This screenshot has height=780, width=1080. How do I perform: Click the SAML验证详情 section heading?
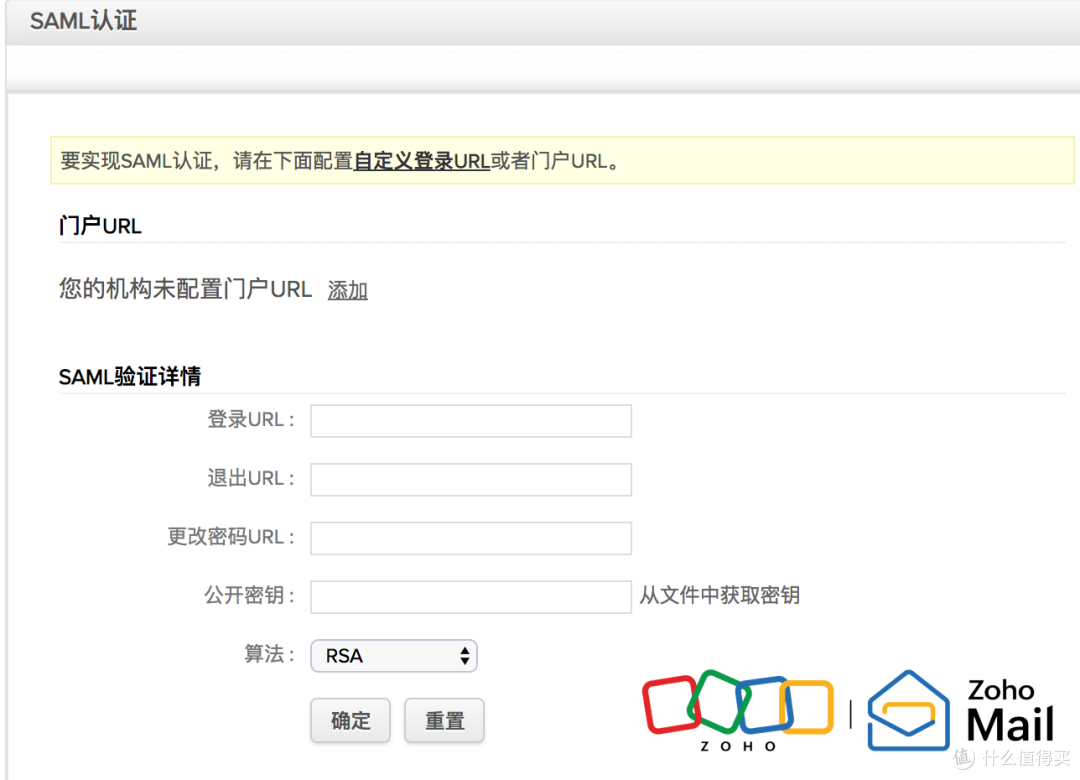129,377
